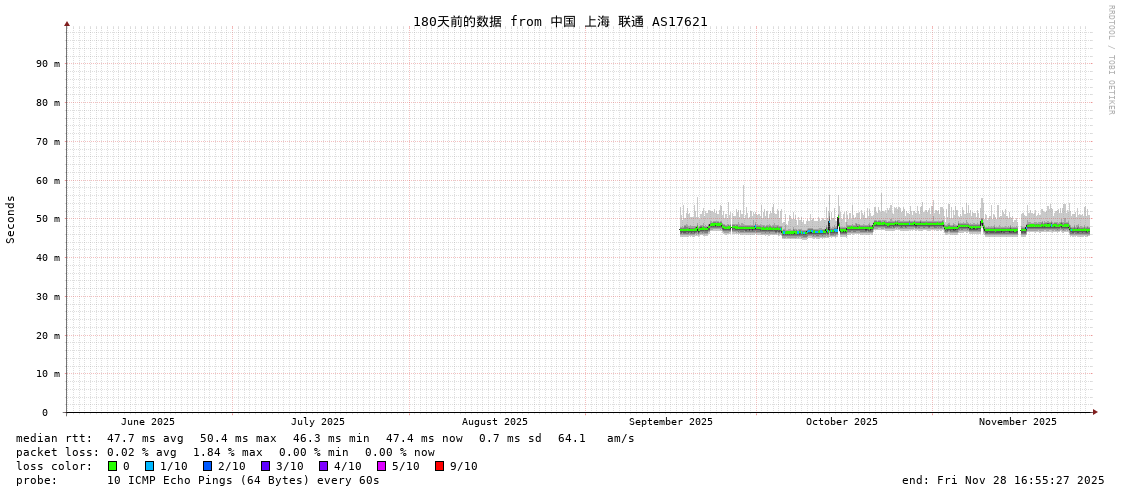Select the violet 4/10 loss swatch

coord(323,466)
